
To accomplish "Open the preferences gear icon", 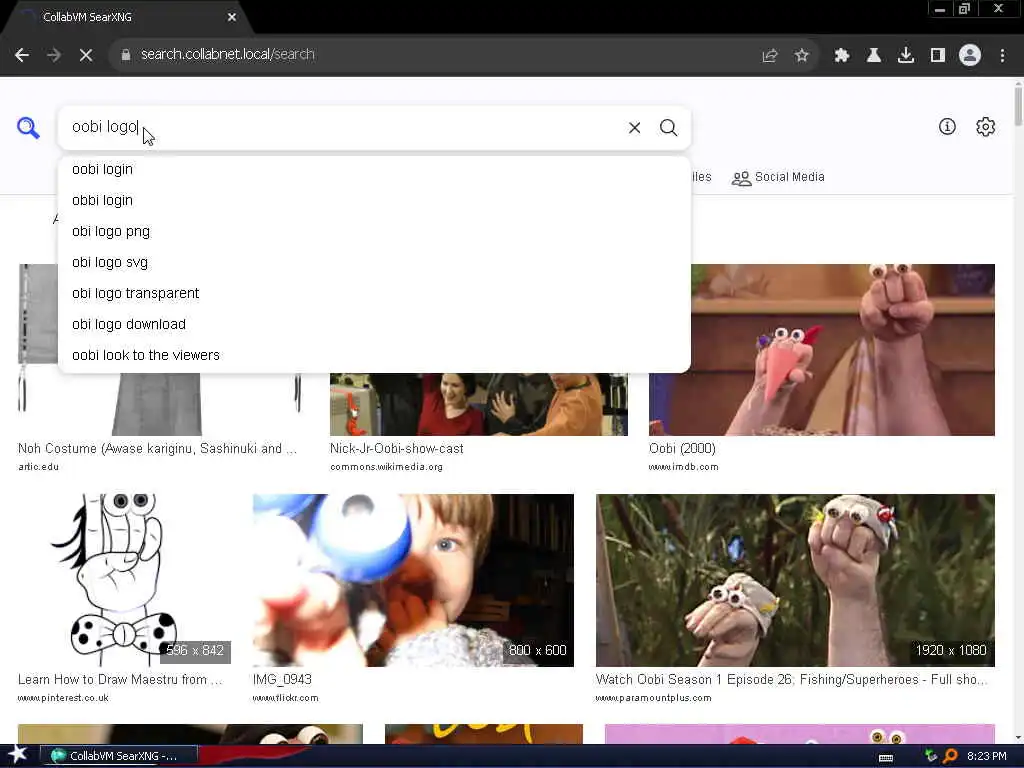I will click(x=985, y=127).
